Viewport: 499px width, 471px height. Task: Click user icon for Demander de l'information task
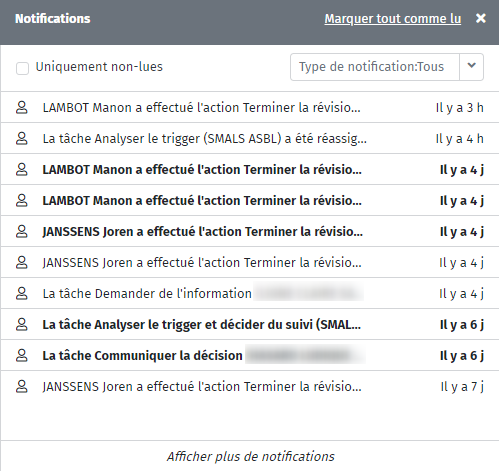[x=22, y=293]
